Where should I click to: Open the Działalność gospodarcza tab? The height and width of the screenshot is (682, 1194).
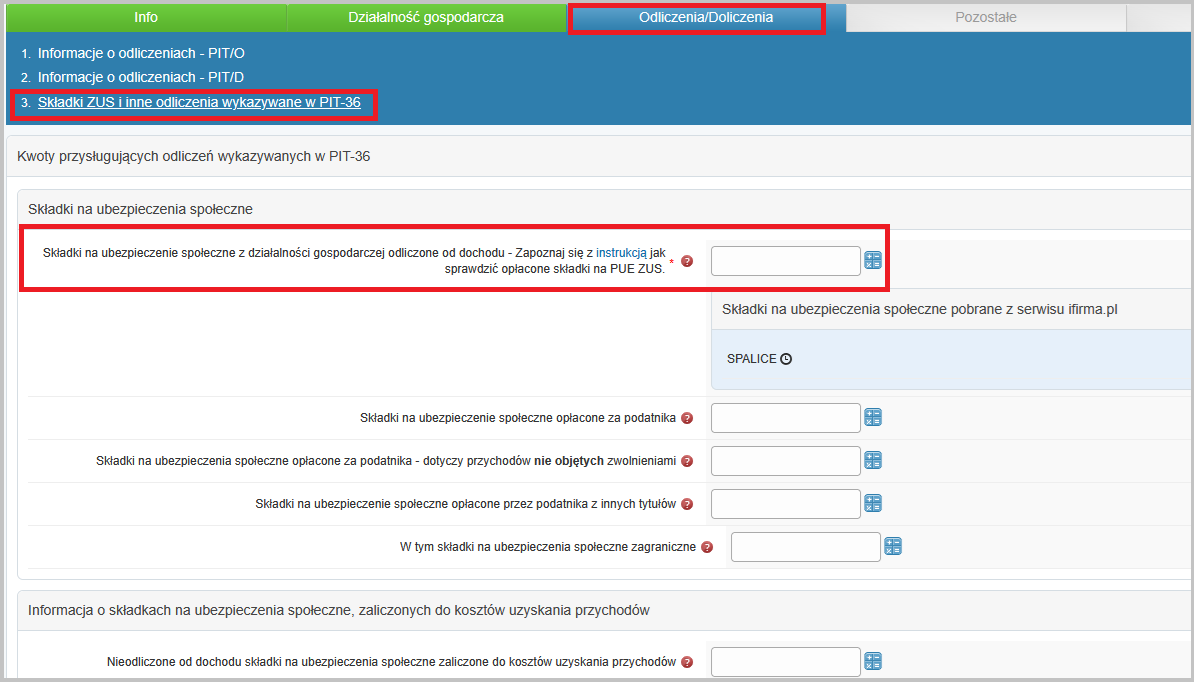click(426, 17)
